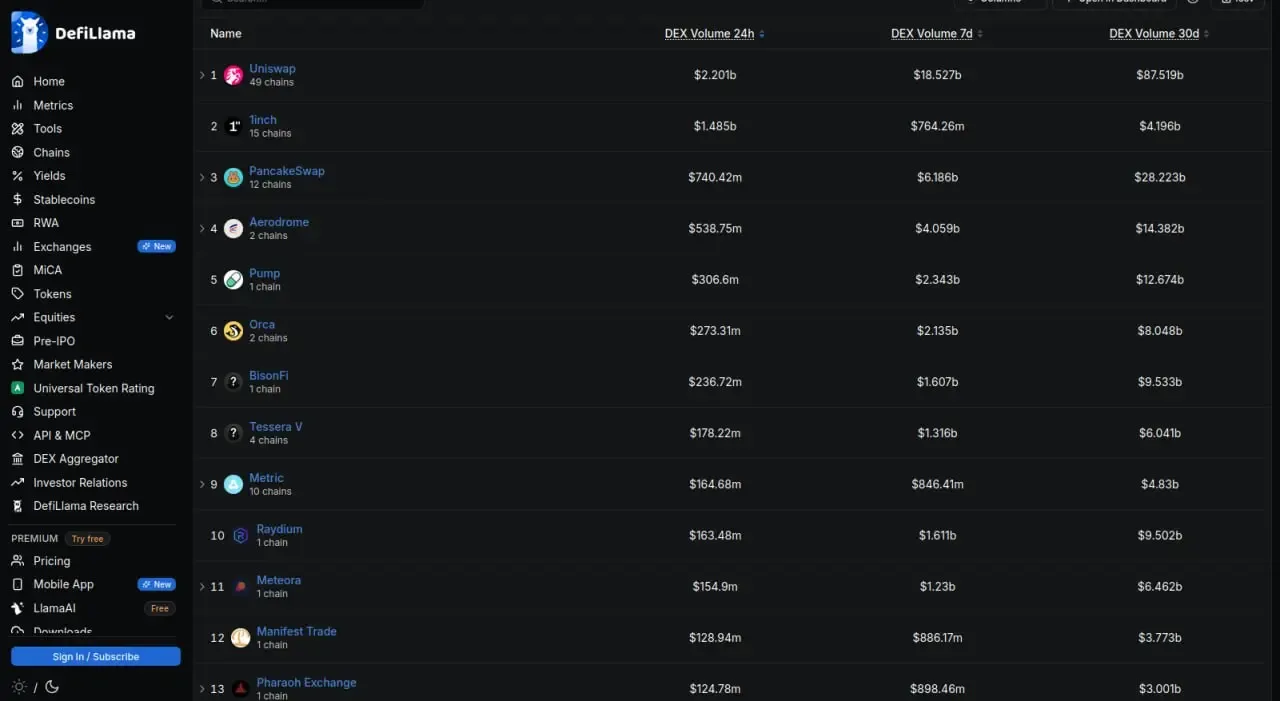The image size is (1280, 701).
Task: Click the Yields percent icon
Action: click(17, 176)
